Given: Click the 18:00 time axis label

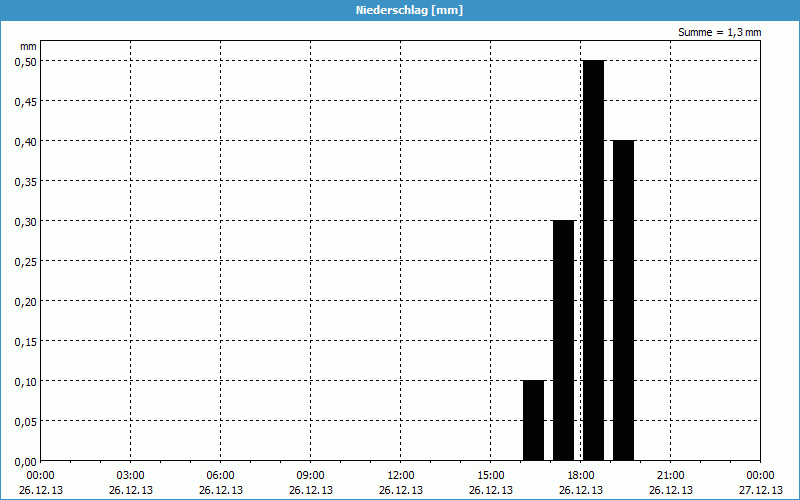Looking at the screenshot, I should [x=581, y=475].
